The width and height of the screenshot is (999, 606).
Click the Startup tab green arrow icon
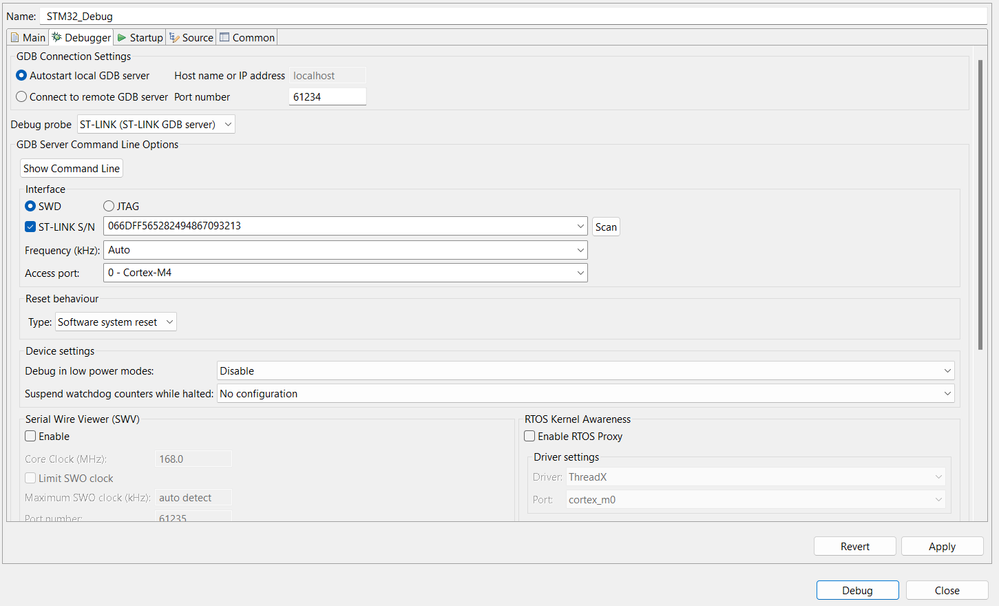click(122, 38)
